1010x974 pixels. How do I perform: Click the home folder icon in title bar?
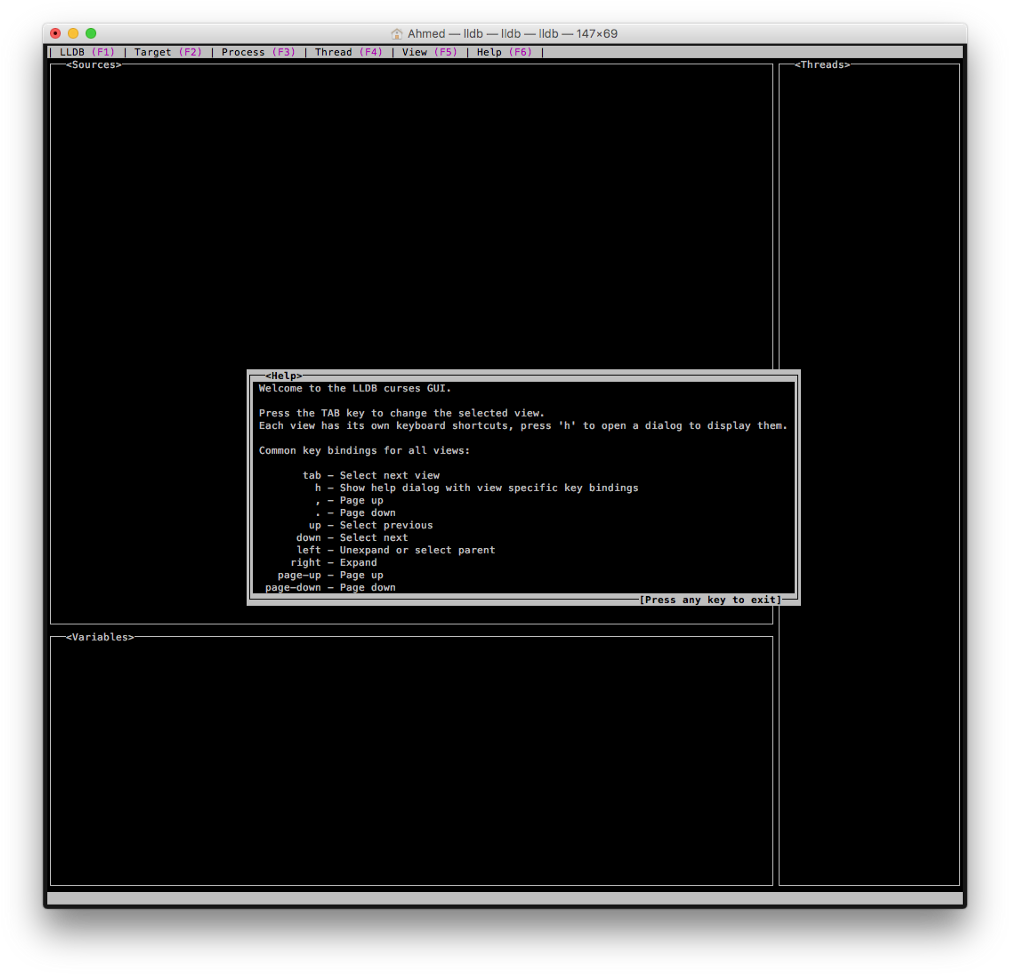click(397, 34)
